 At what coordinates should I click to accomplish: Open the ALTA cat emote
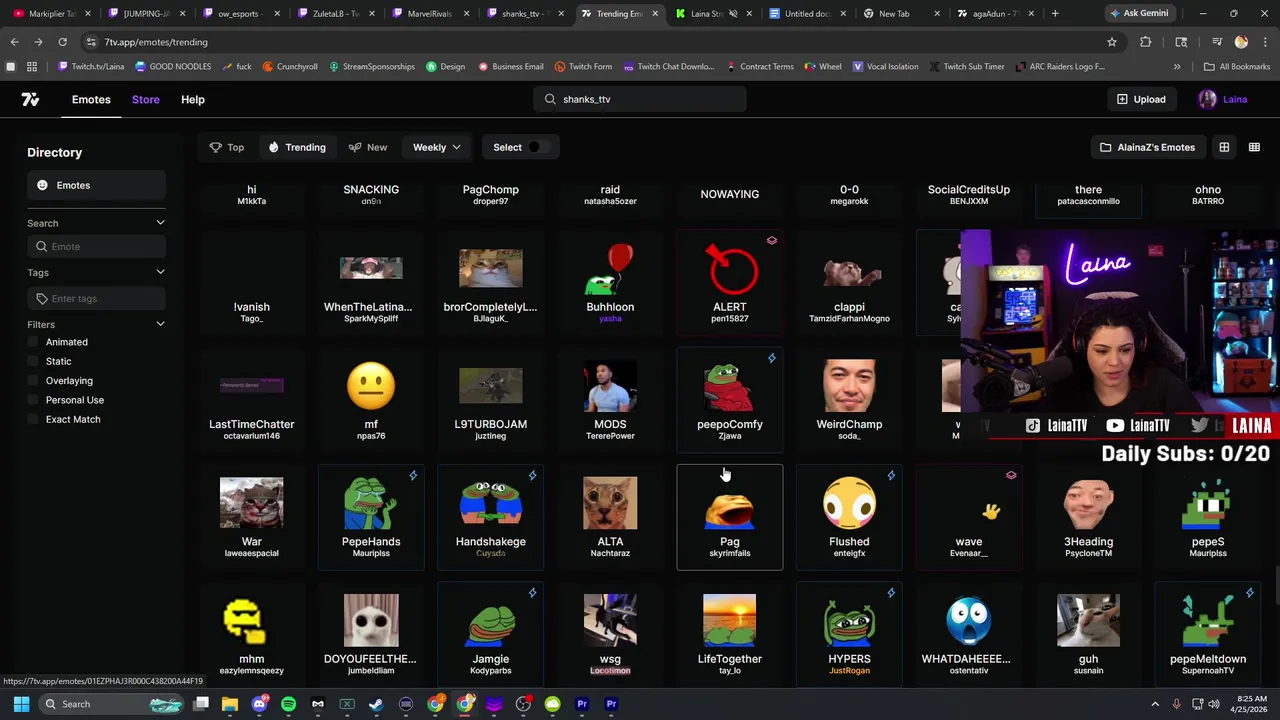coord(610,516)
